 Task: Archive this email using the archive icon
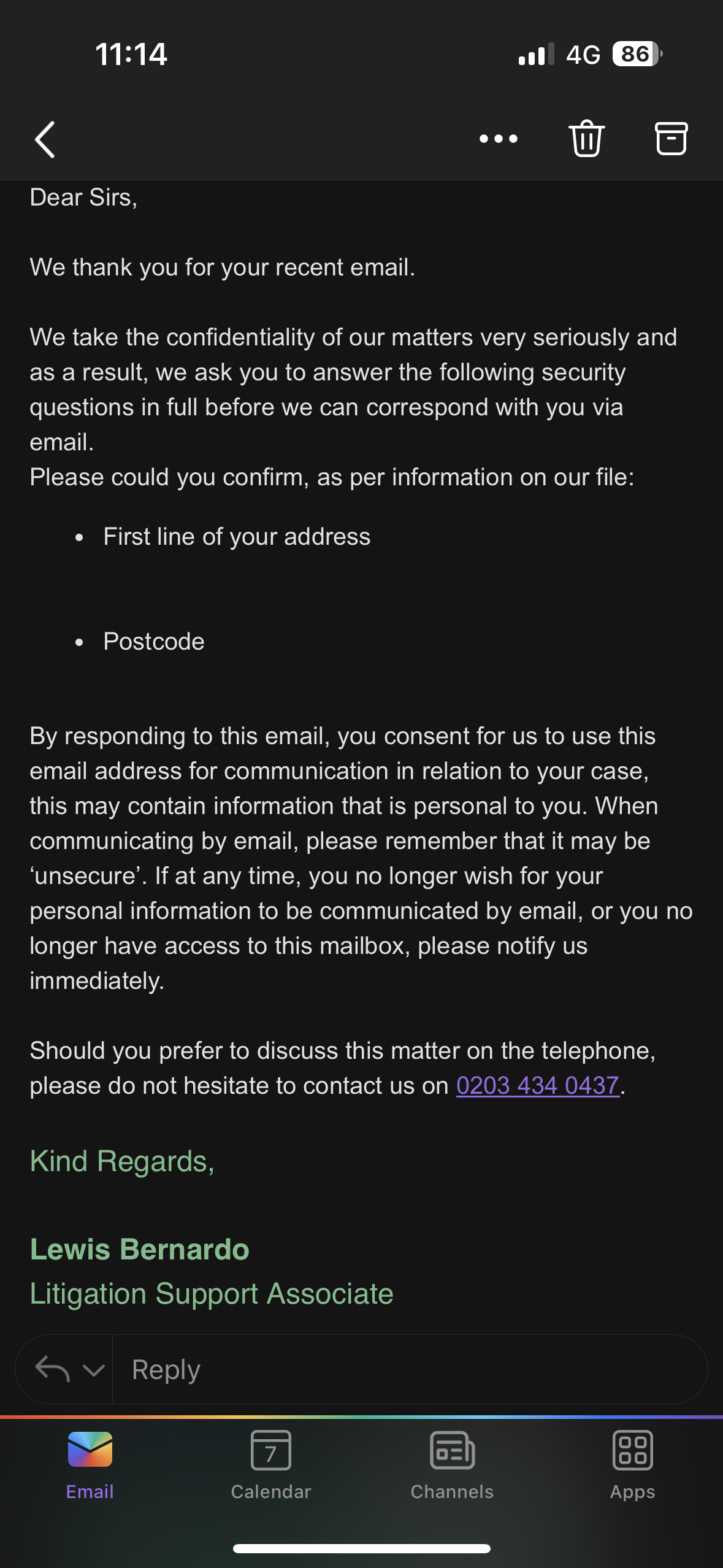pos(671,139)
